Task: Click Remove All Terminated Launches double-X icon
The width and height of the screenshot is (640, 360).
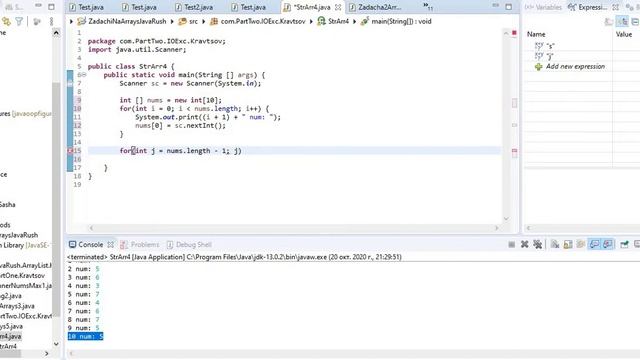Action: [x=538, y=244]
